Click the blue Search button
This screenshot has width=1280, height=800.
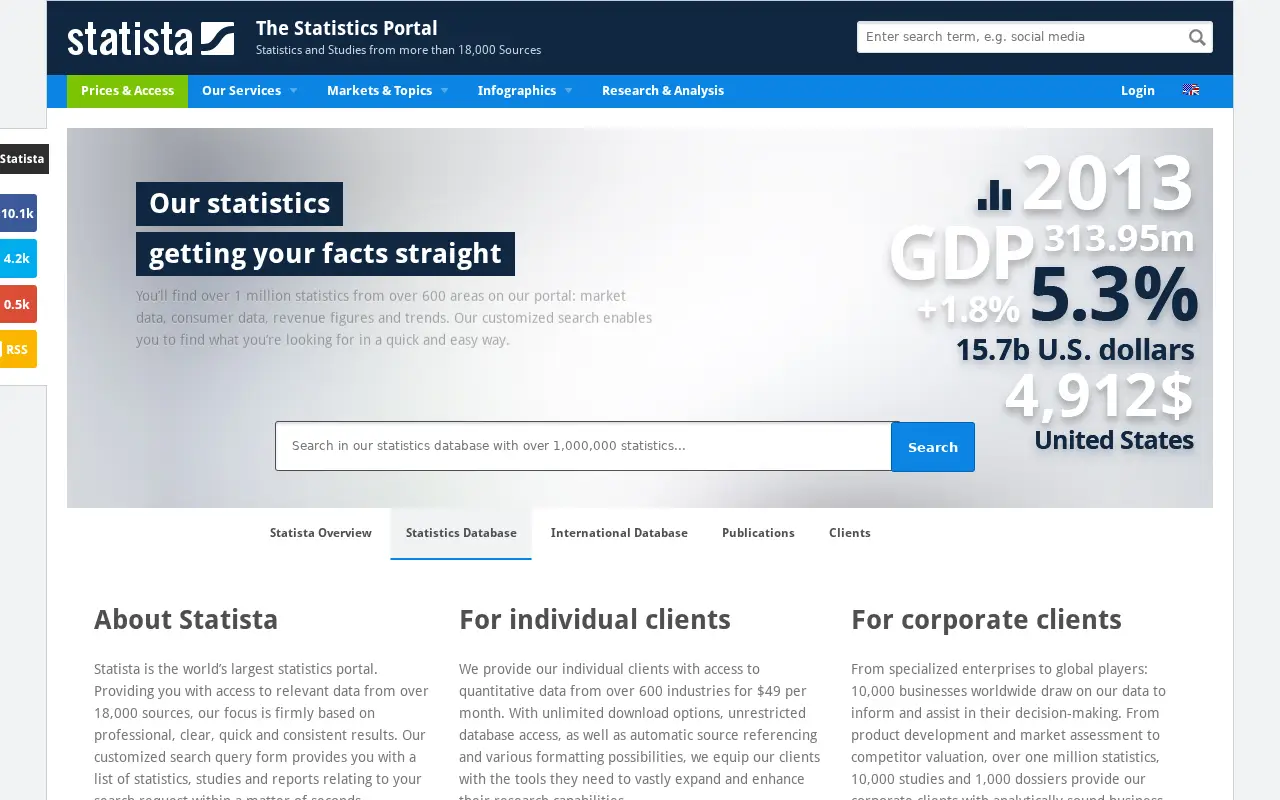[933, 447]
